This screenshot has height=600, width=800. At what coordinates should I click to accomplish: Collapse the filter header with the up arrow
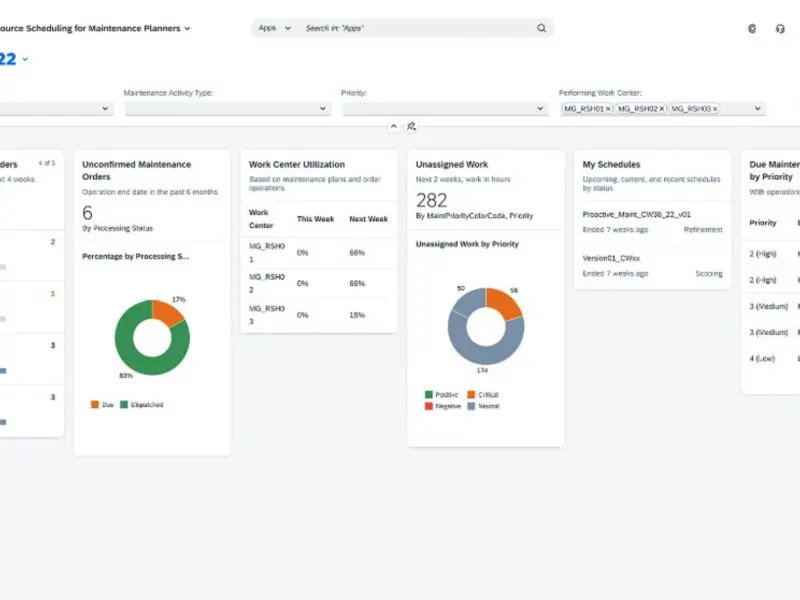tap(393, 126)
